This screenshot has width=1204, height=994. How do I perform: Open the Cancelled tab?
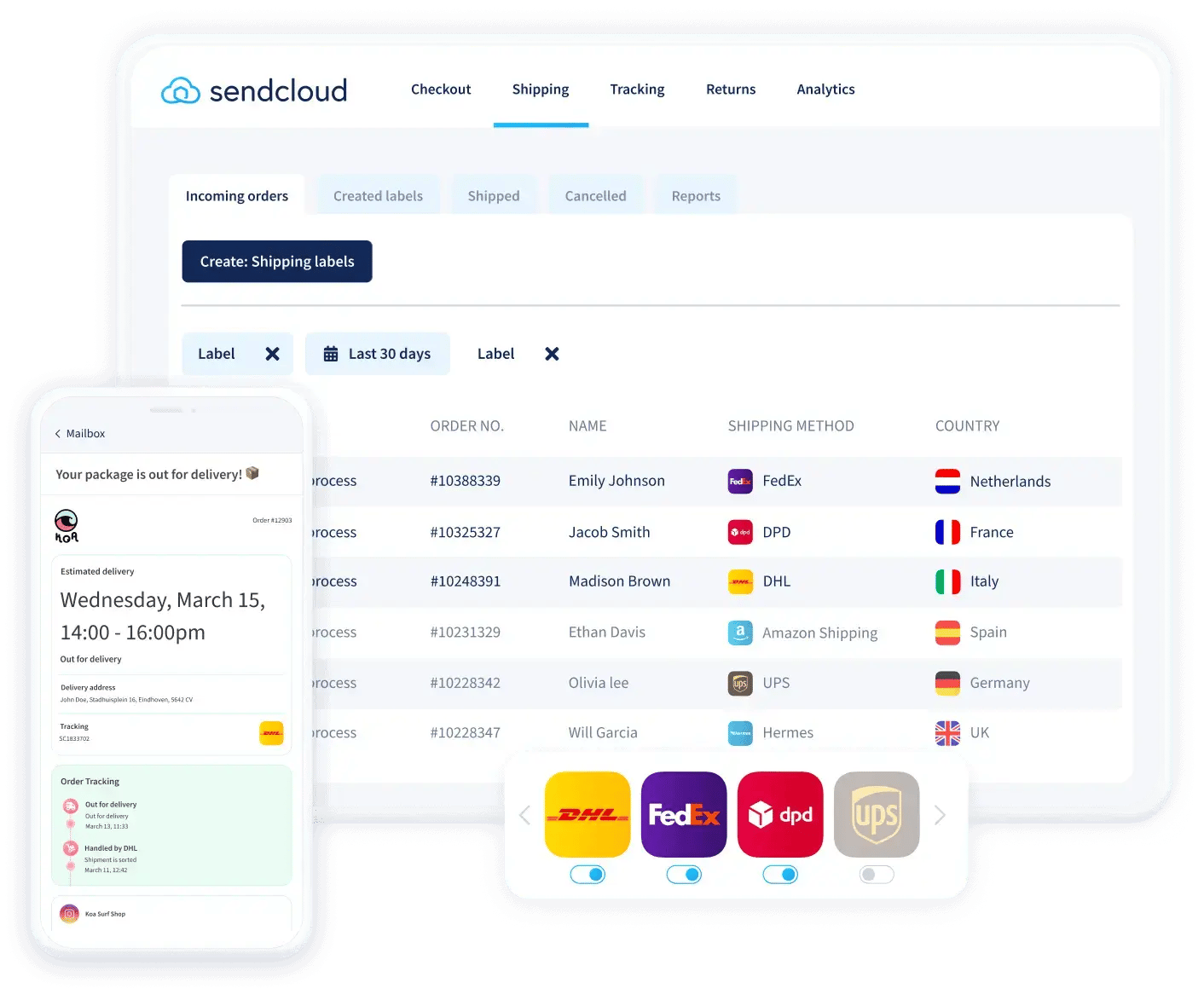(595, 196)
